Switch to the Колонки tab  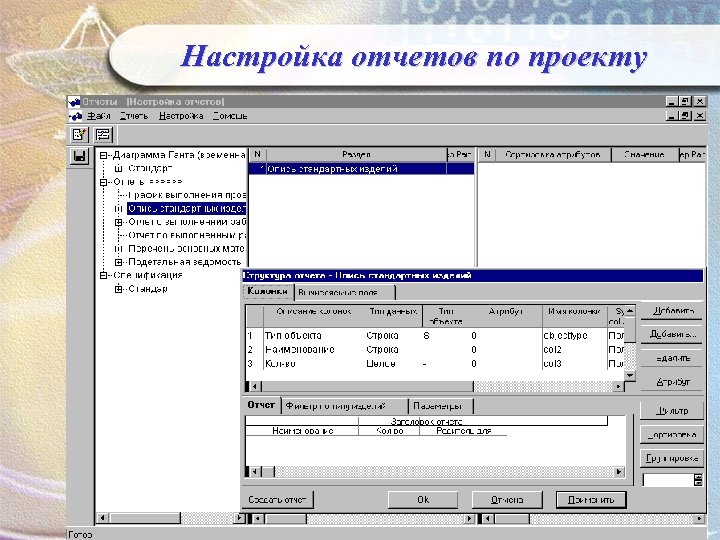(268, 291)
